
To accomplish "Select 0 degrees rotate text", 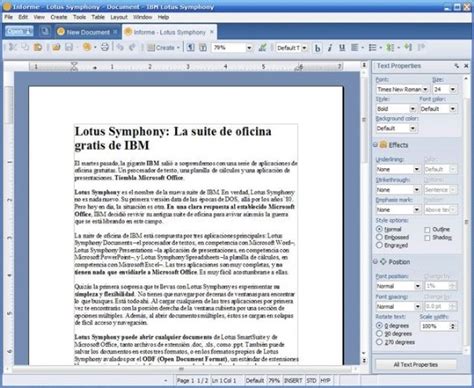I will [379, 325].
